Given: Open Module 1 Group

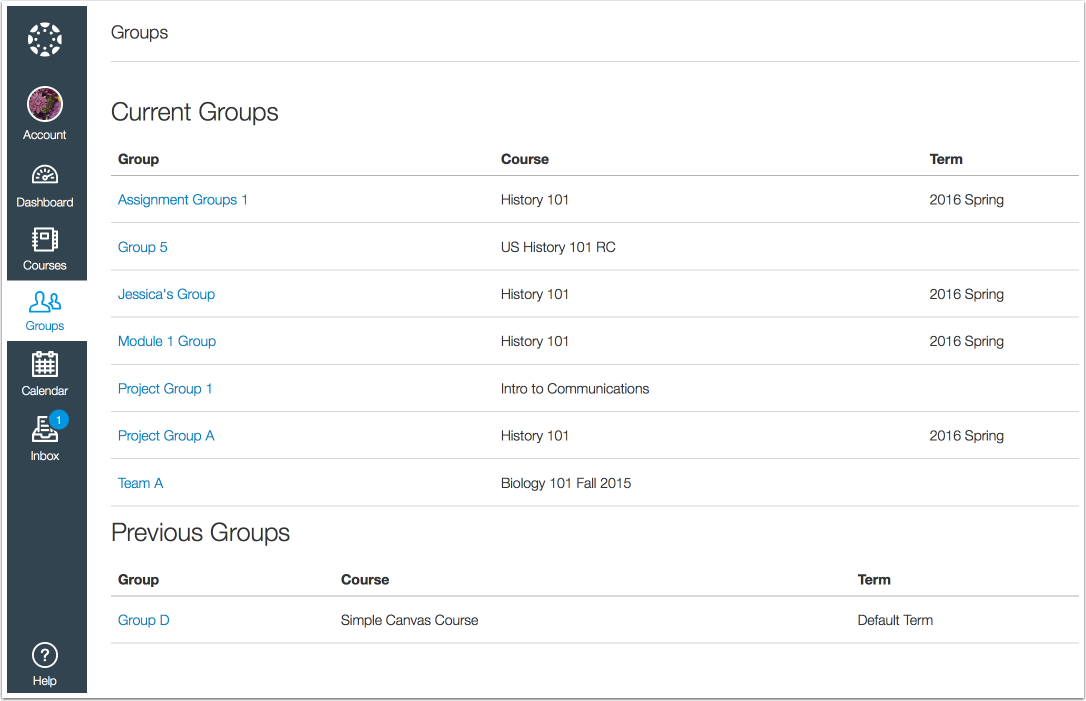Looking at the screenshot, I should point(166,341).
